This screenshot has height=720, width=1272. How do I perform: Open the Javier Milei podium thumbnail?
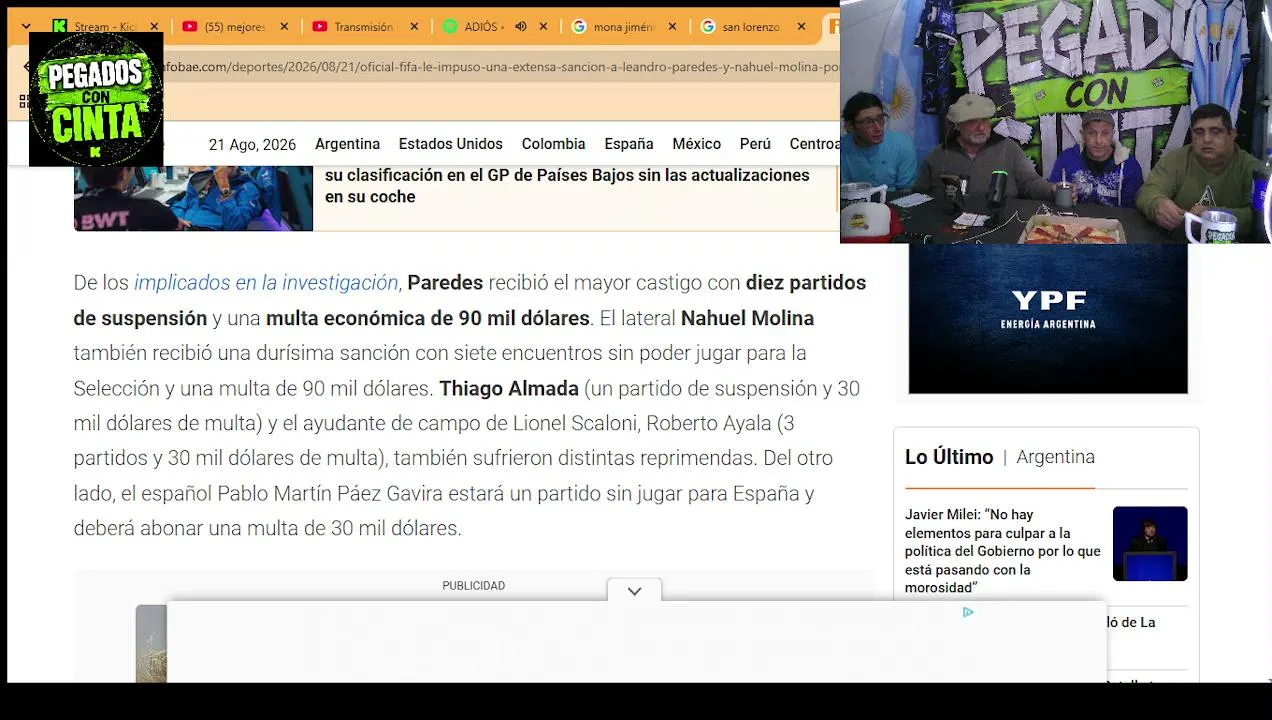click(1150, 543)
